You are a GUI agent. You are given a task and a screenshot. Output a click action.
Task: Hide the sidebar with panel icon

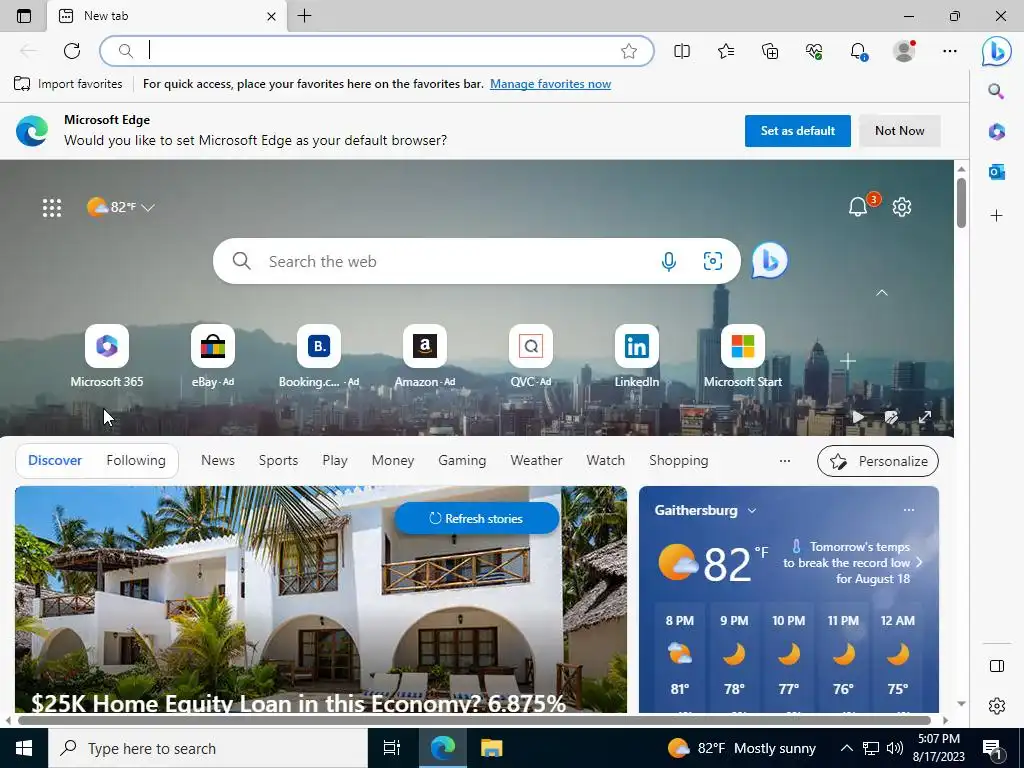tap(997, 666)
